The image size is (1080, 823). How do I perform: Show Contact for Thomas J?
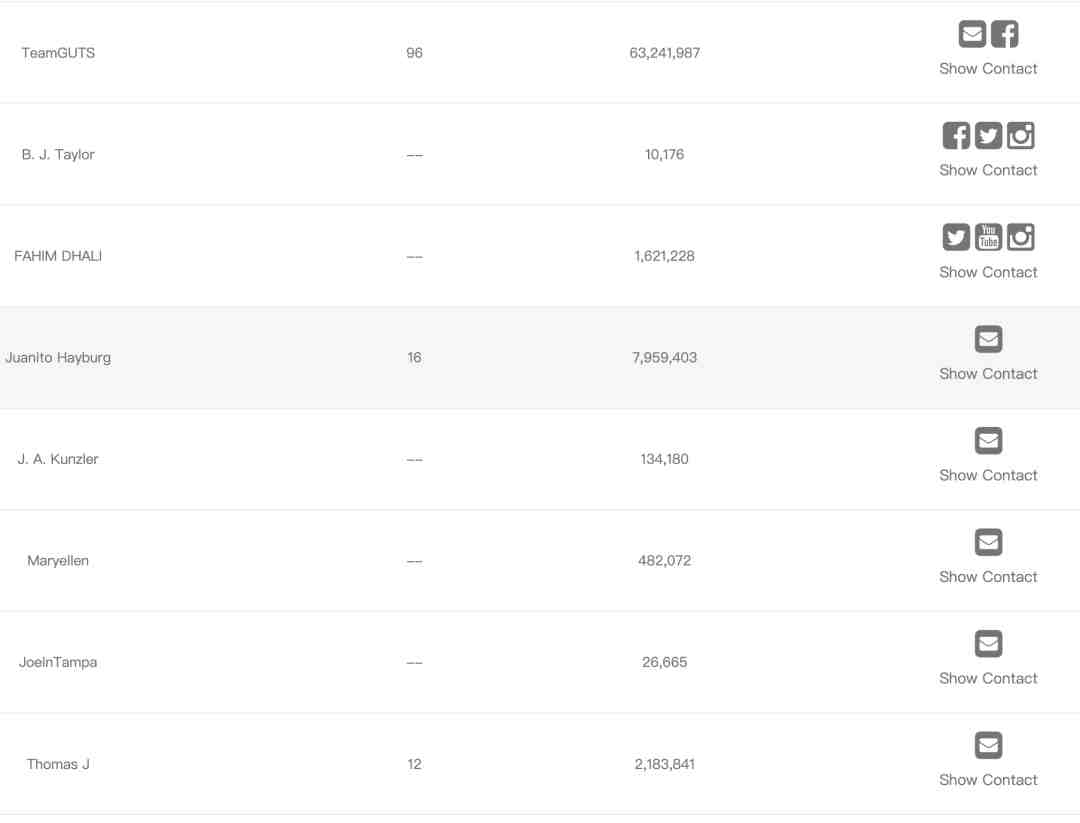click(988, 780)
